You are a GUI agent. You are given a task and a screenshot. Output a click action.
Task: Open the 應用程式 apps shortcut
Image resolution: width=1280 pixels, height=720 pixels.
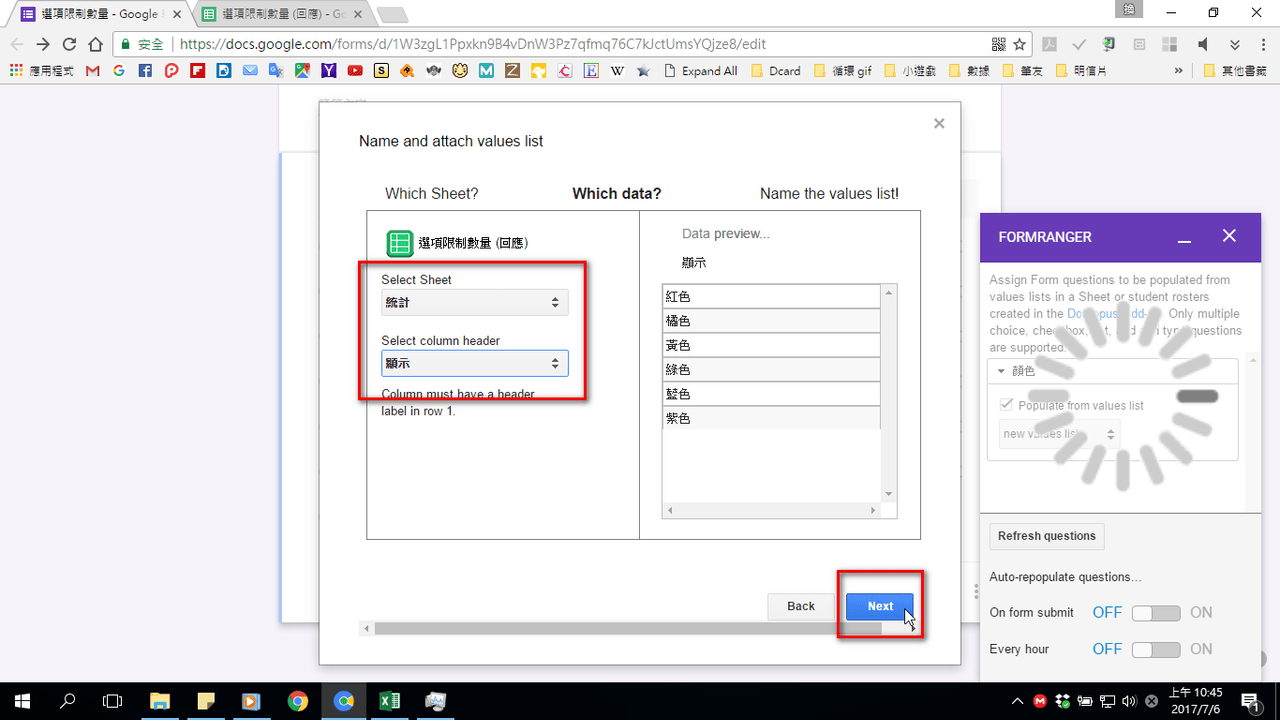tap(41, 71)
